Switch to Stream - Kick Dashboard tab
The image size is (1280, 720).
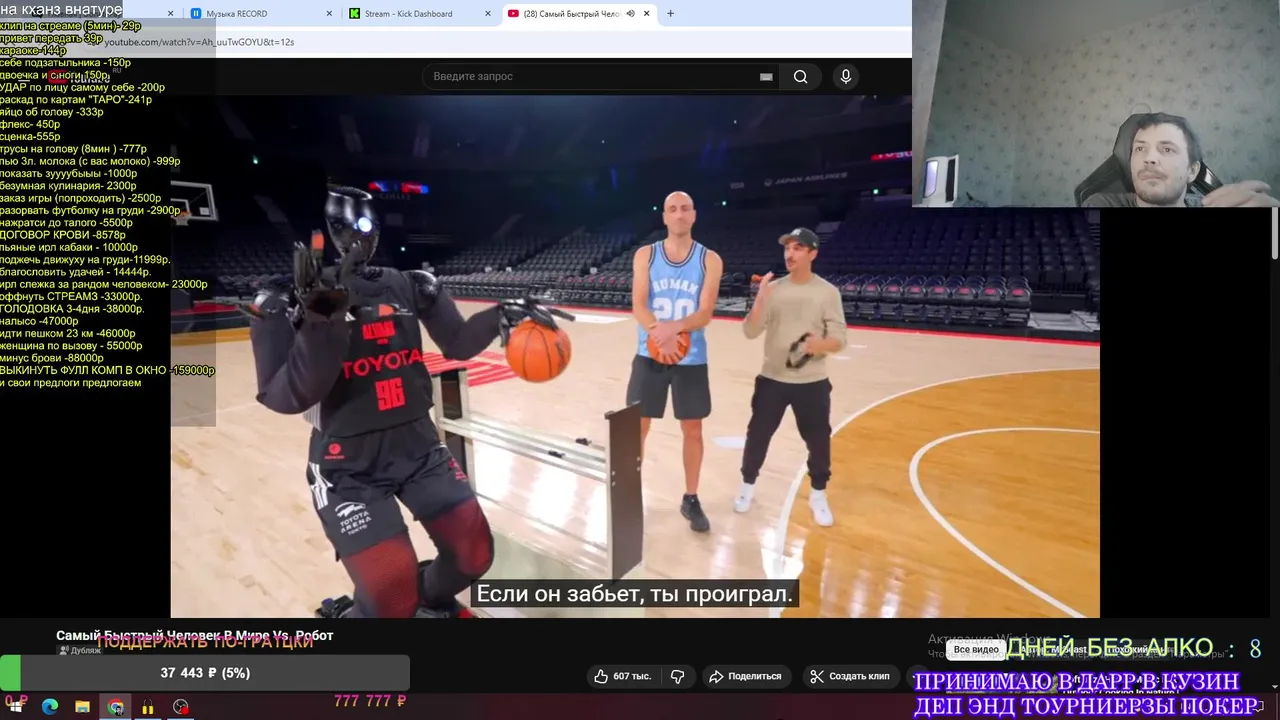pyautogui.click(x=418, y=14)
